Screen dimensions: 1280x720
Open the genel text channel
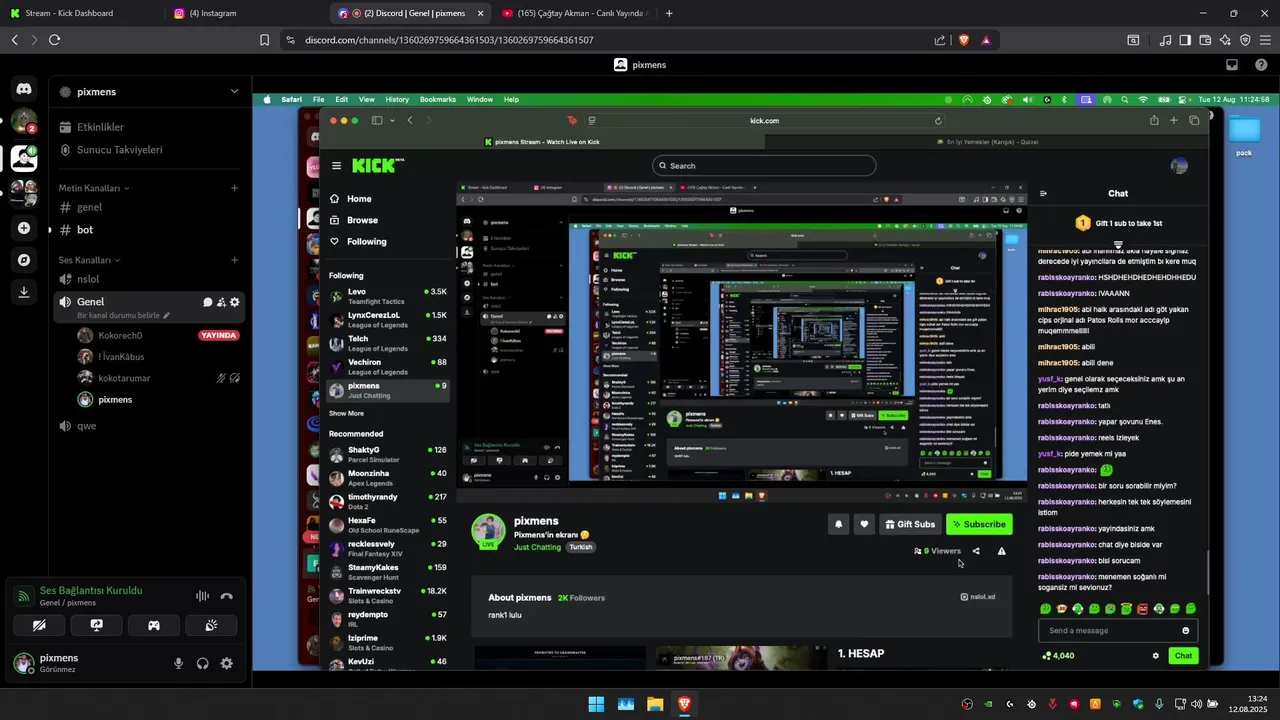pyautogui.click(x=150, y=207)
